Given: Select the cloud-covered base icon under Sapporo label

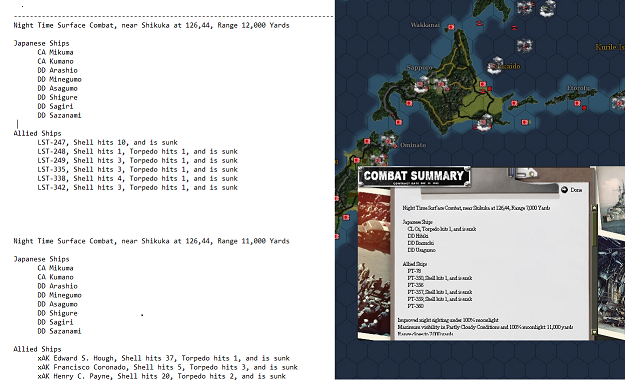Looking at the screenshot, I should (x=420, y=85).
